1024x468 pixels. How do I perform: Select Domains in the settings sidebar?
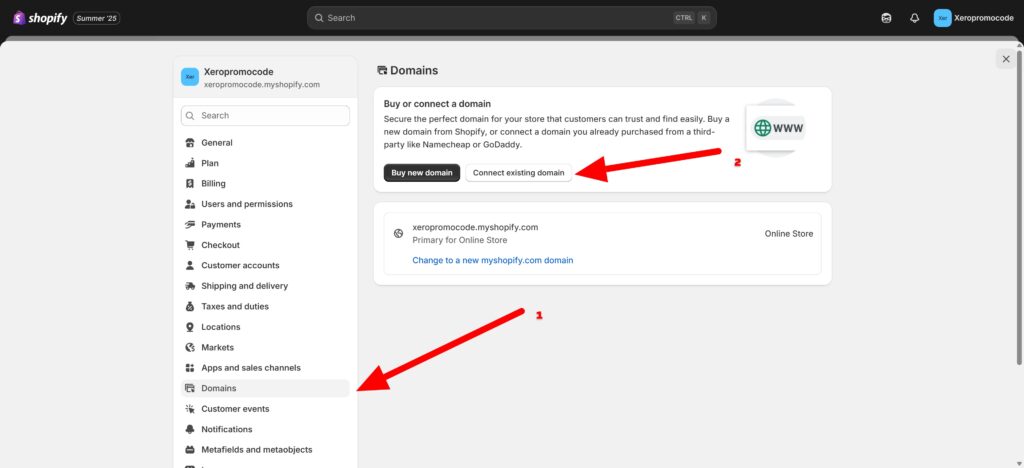click(x=265, y=388)
